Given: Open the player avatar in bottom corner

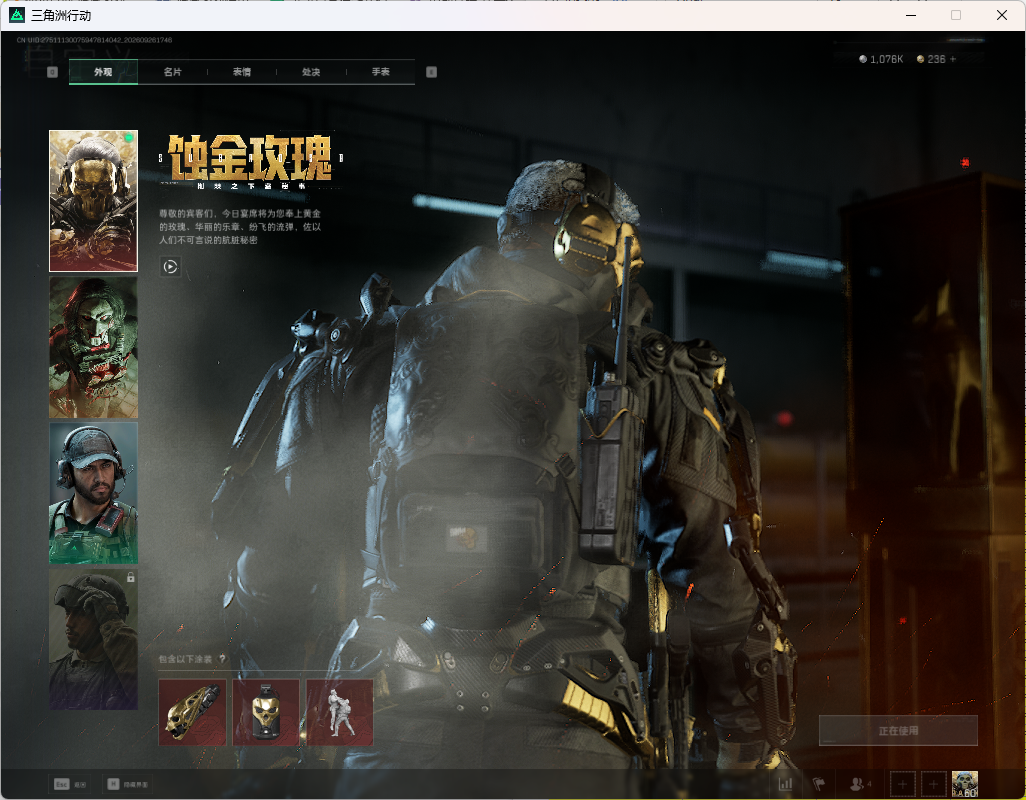Looking at the screenshot, I should click(964, 784).
